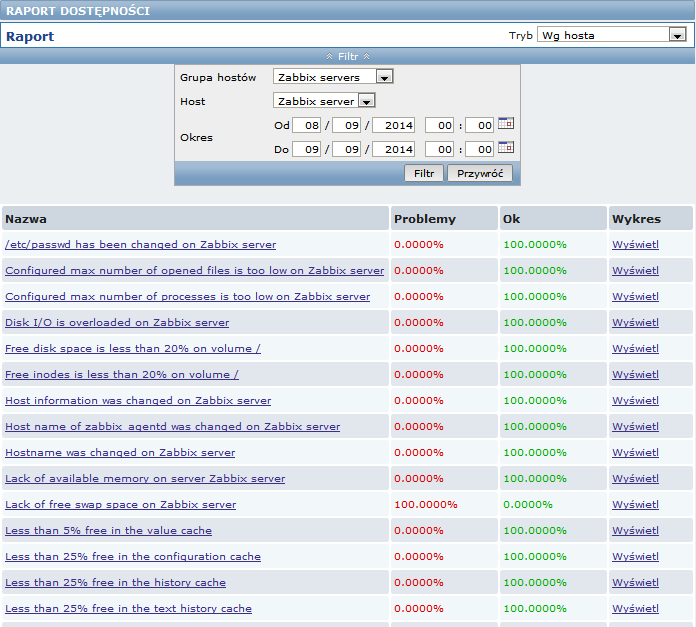This screenshot has height=627, width=696.
Task: Open Disk I/O is overloaded trigger
Action: click(x=117, y=323)
